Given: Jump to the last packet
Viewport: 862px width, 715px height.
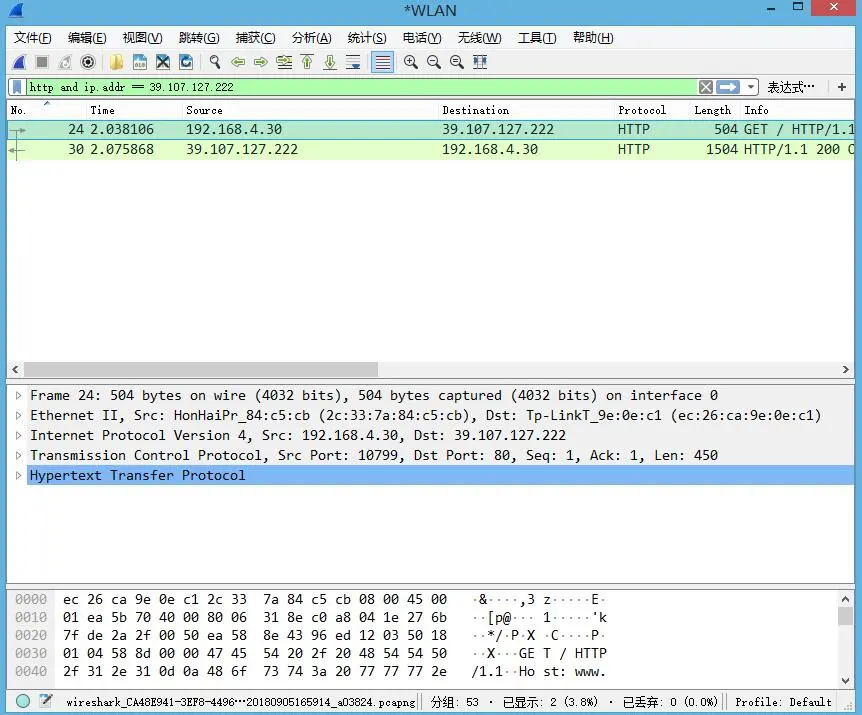Looking at the screenshot, I should click(330, 62).
